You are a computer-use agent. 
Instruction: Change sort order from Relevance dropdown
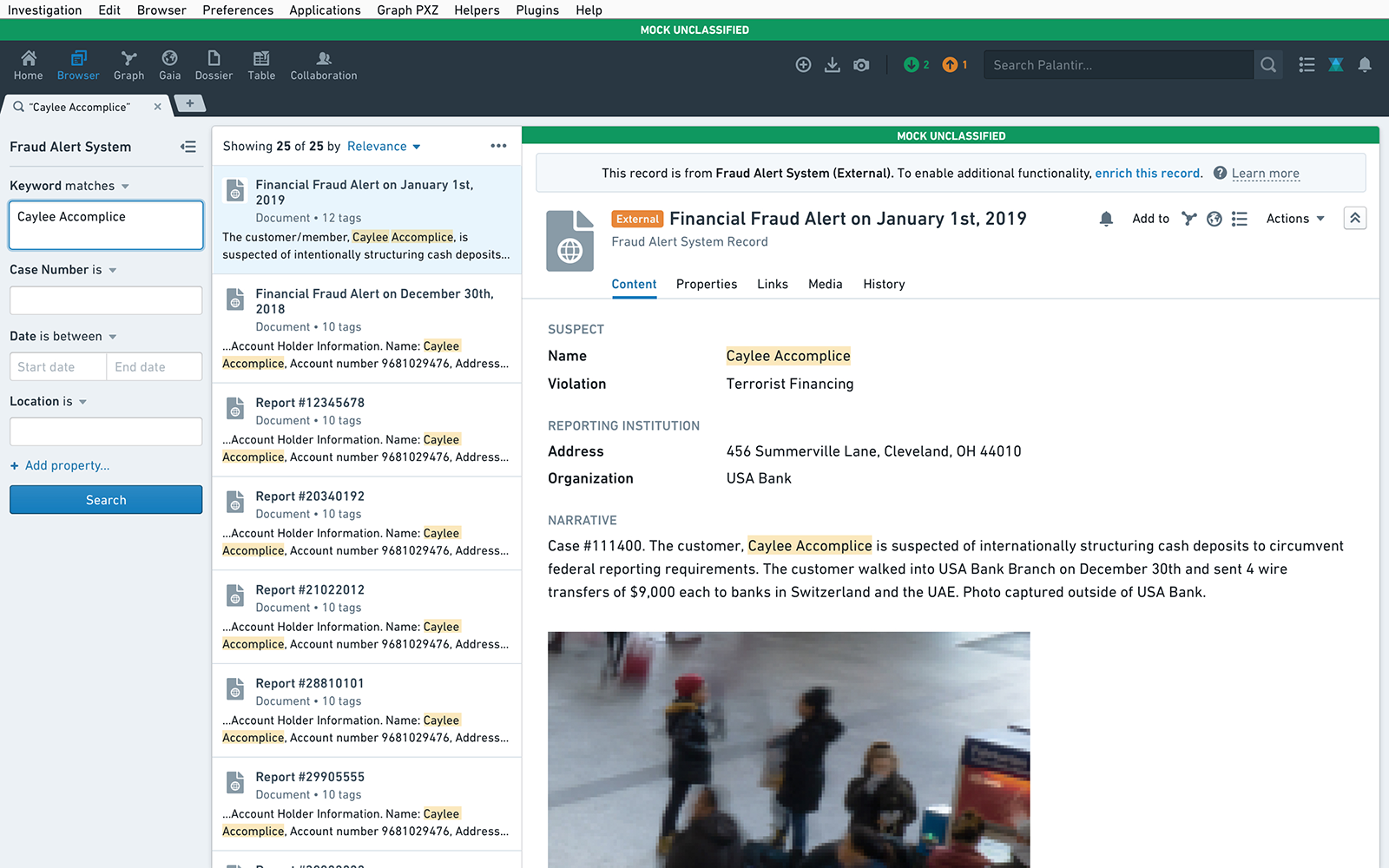384,146
